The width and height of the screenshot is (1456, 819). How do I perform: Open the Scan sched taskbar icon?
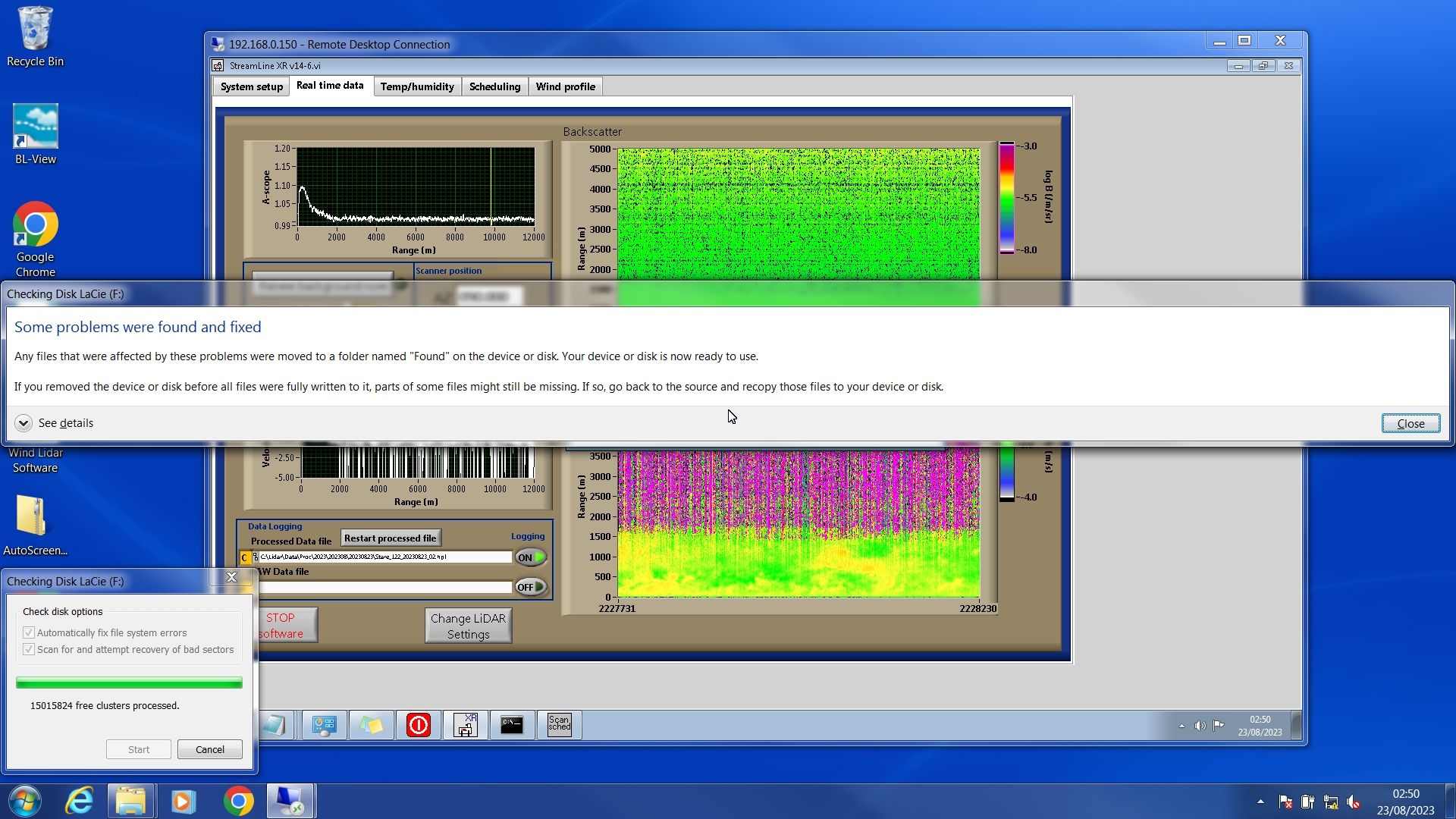559,724
